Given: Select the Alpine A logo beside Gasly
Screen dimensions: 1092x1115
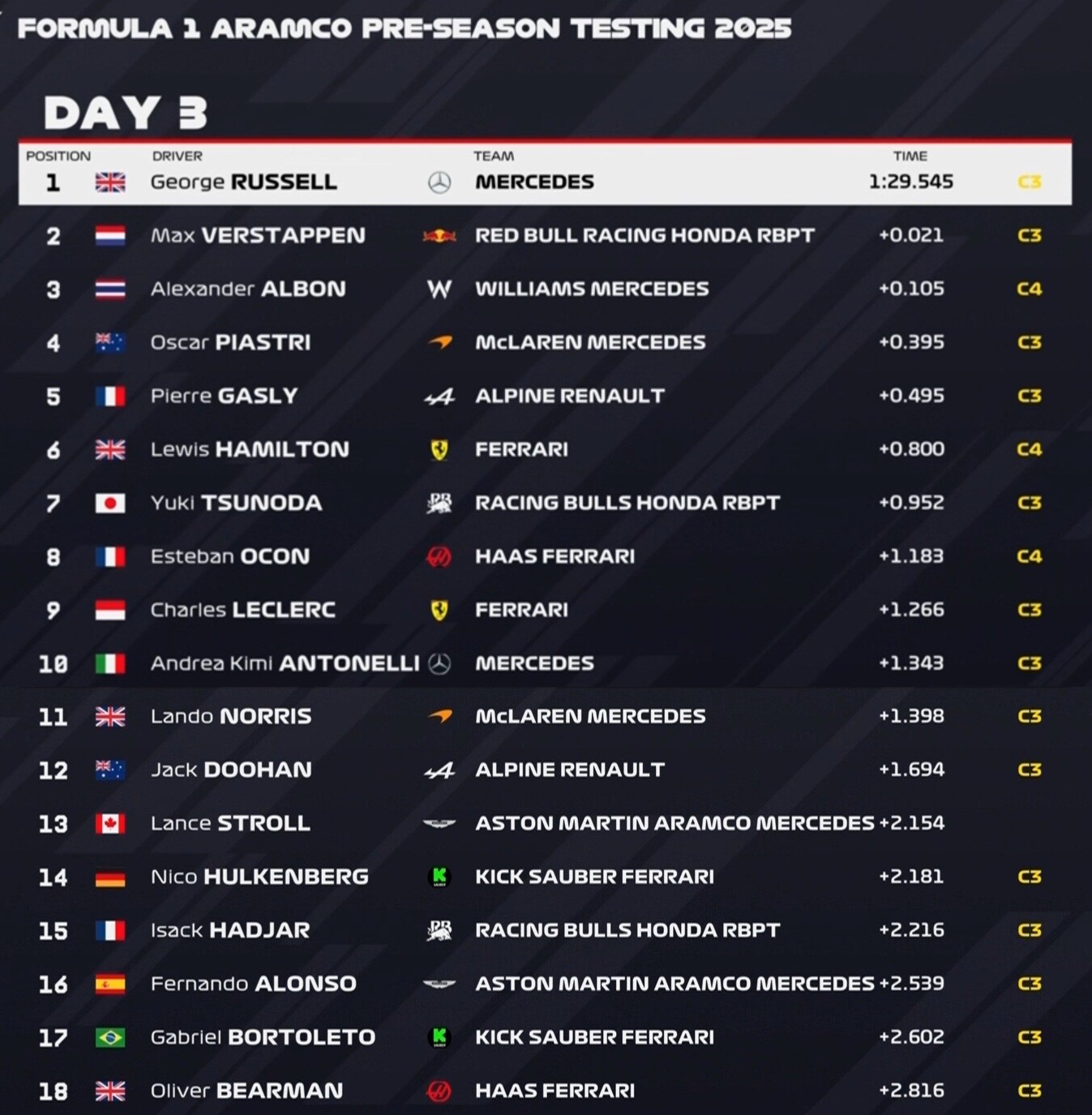Looking at the screenshot, I should pos(439,397).
